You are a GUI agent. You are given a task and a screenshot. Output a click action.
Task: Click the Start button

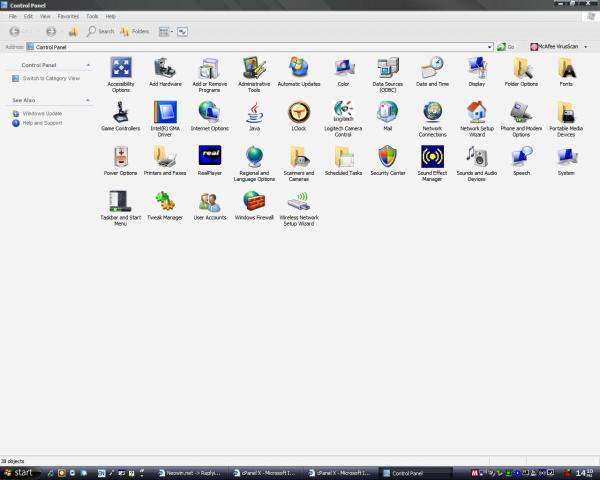click(x=18, y=473)
